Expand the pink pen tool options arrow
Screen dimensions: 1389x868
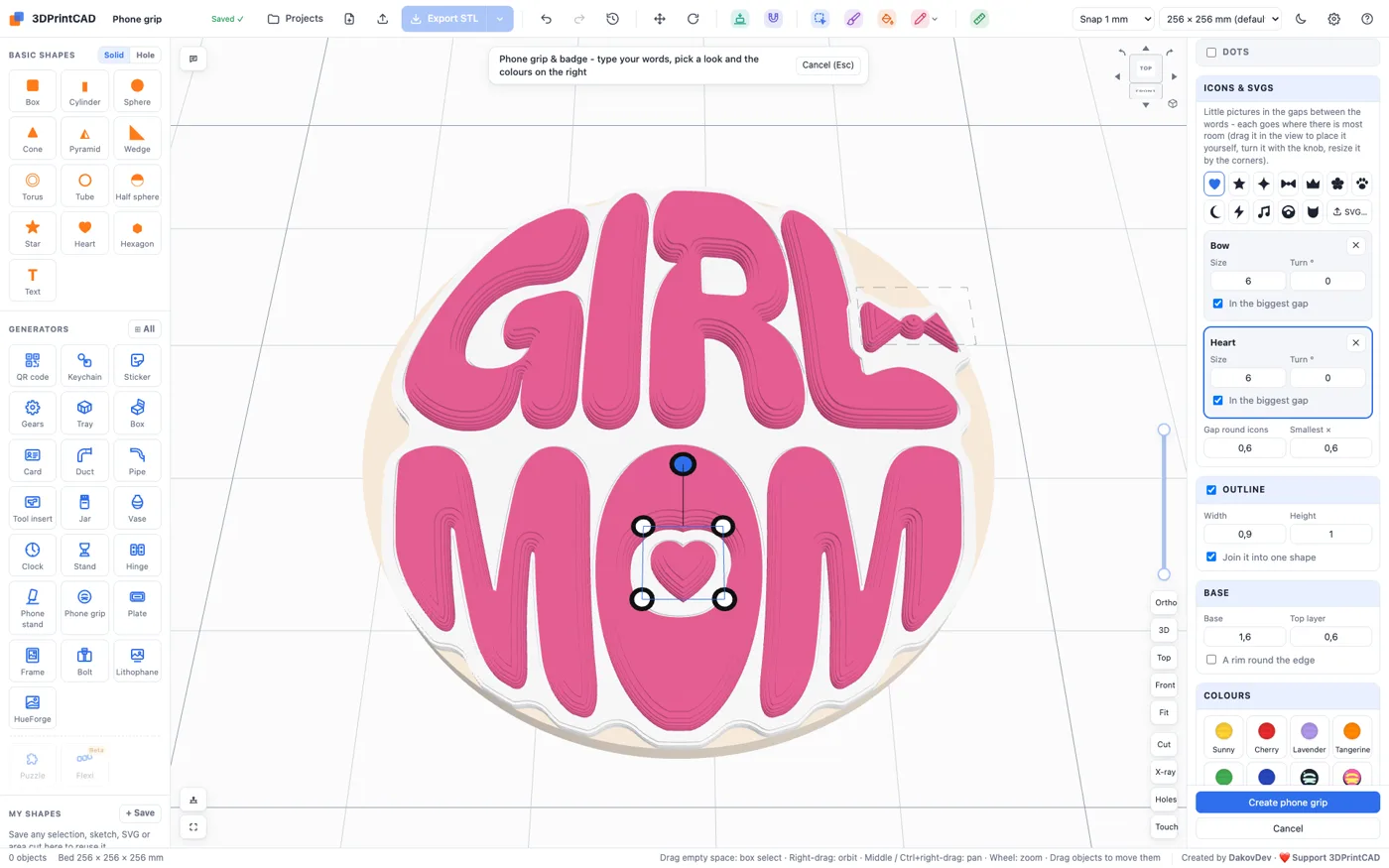[935, 19]
